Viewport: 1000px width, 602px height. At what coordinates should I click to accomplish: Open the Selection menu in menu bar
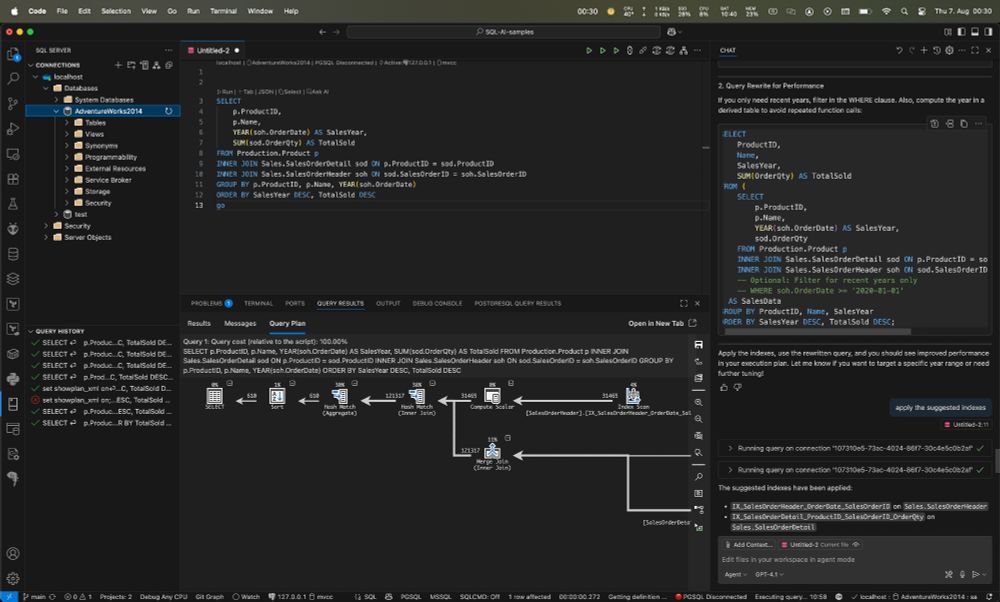[x=116, y=11]
